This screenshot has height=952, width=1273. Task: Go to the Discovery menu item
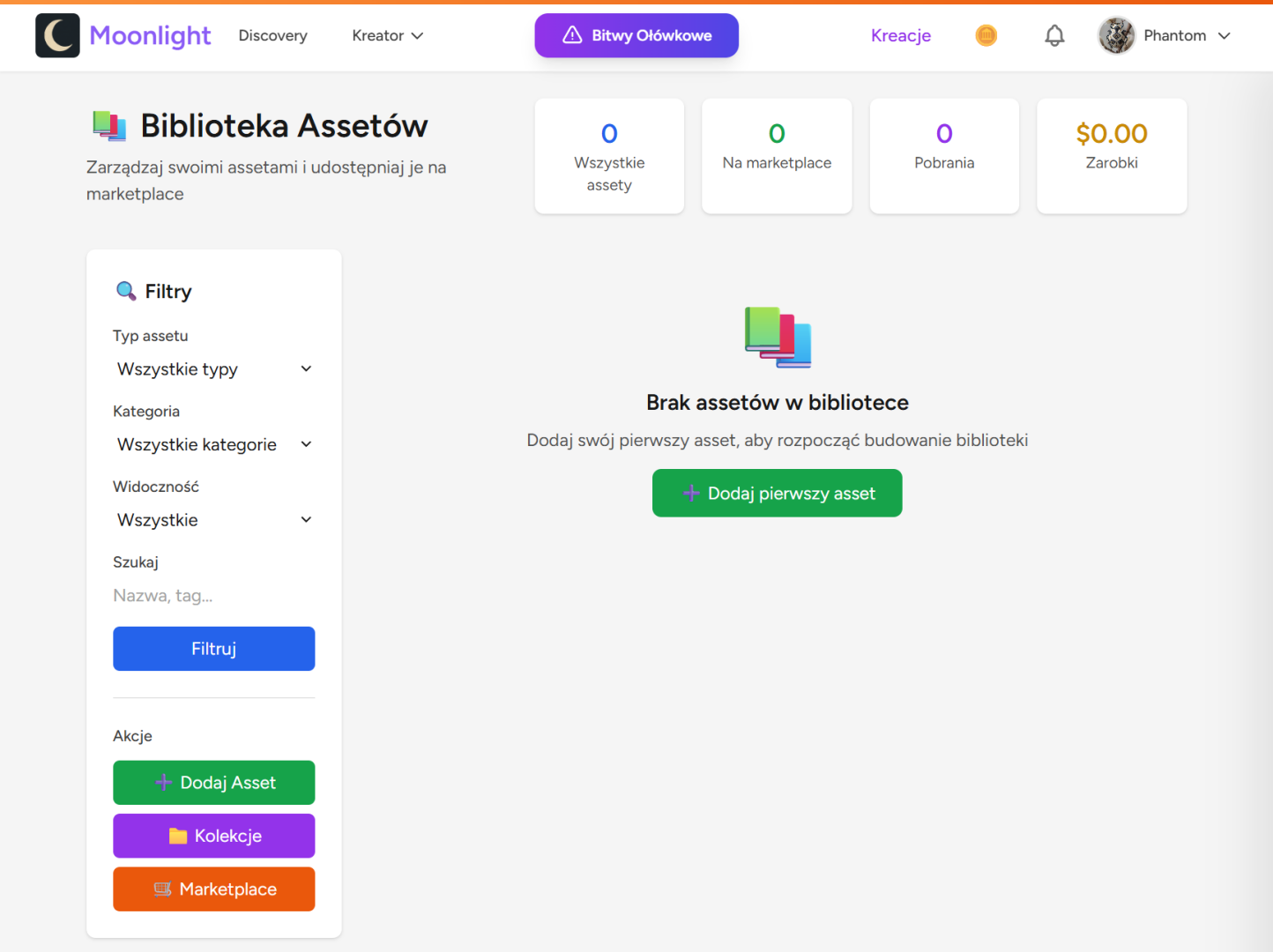point(272,35)
